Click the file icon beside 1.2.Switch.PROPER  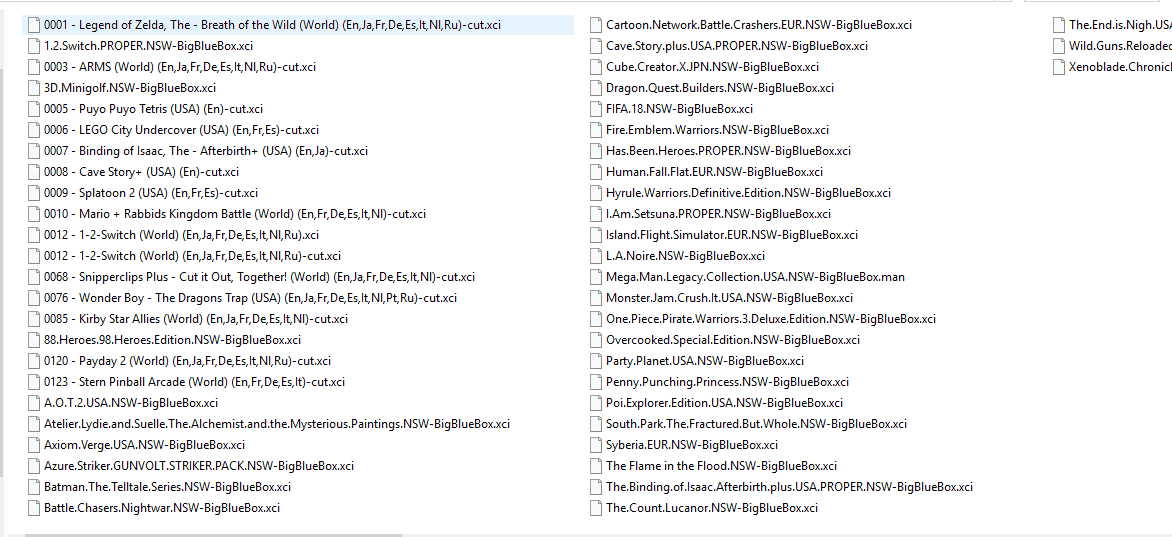tap(33, 46)
